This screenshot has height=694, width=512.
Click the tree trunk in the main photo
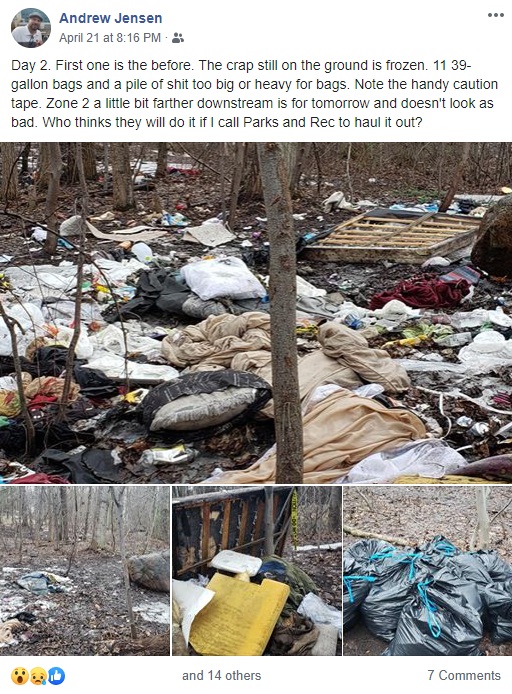coord(280,312)
